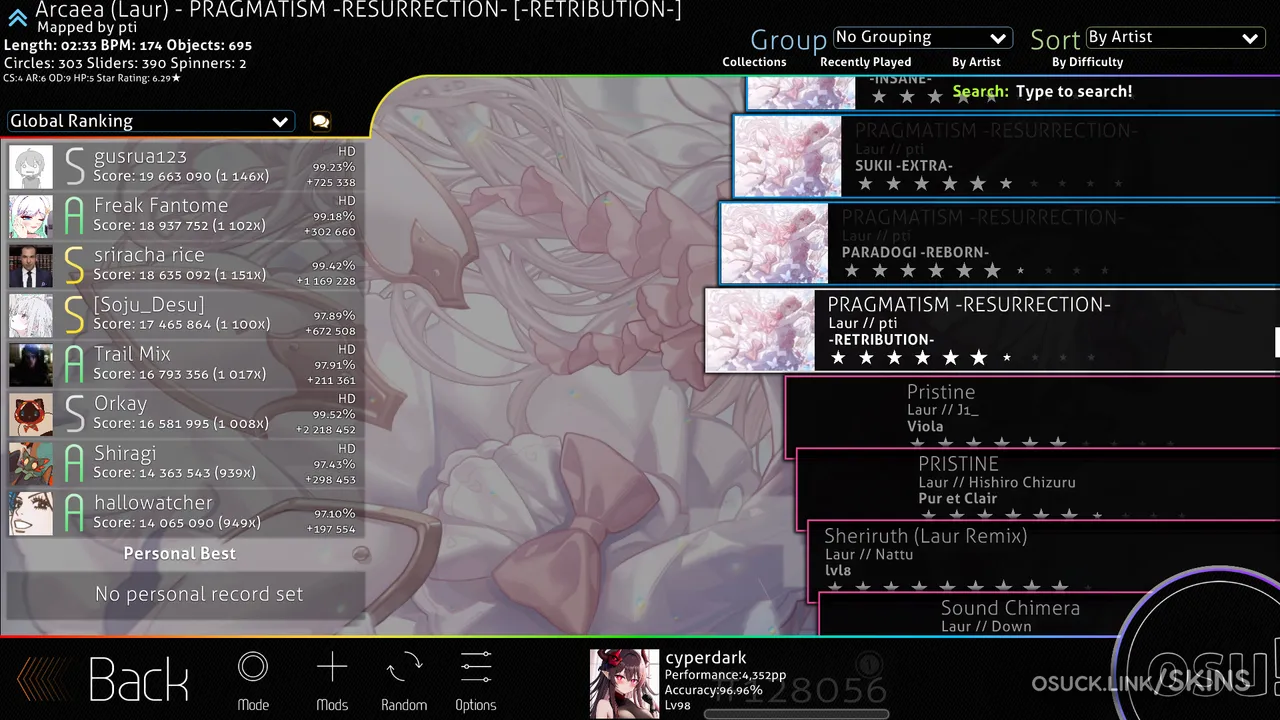Viewport: 1280px width, 720px height.
Task: Open sriracha rice's score entry
Action: (184, 266)
